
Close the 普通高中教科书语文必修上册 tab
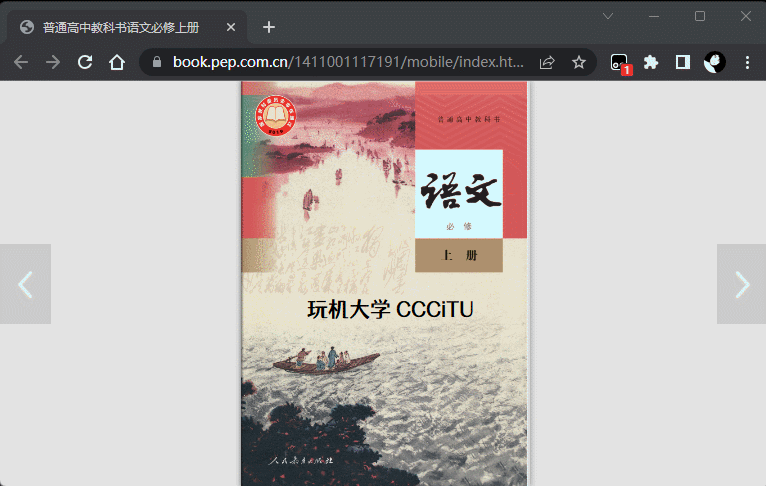(232, 27)
